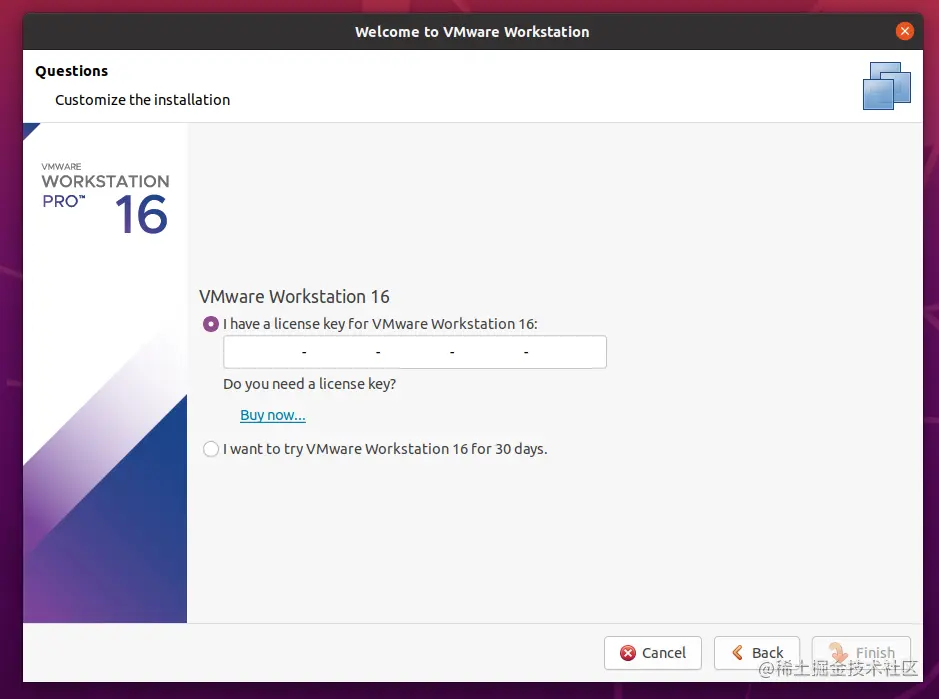
Task: Click the VMware Workstation Pro 16 logo
Action: 104,191
